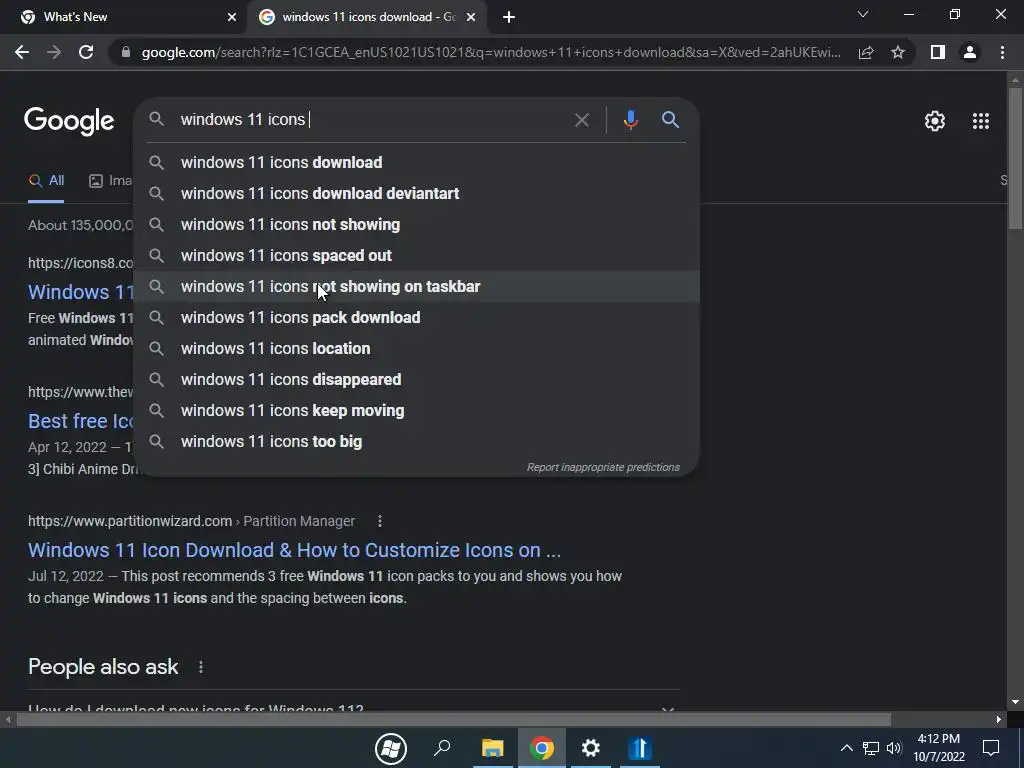Open a new Chrome tab

(509, 18)
